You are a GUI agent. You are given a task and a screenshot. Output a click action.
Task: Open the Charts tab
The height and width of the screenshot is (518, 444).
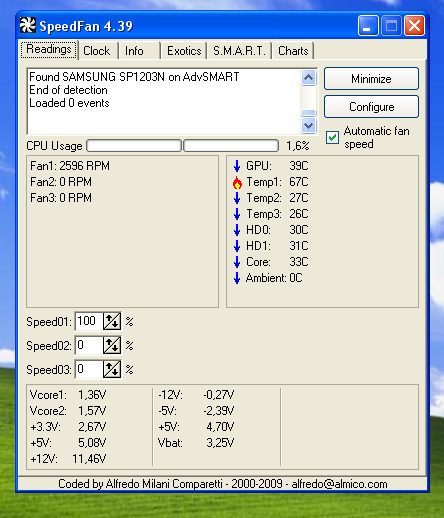[293, 51]
